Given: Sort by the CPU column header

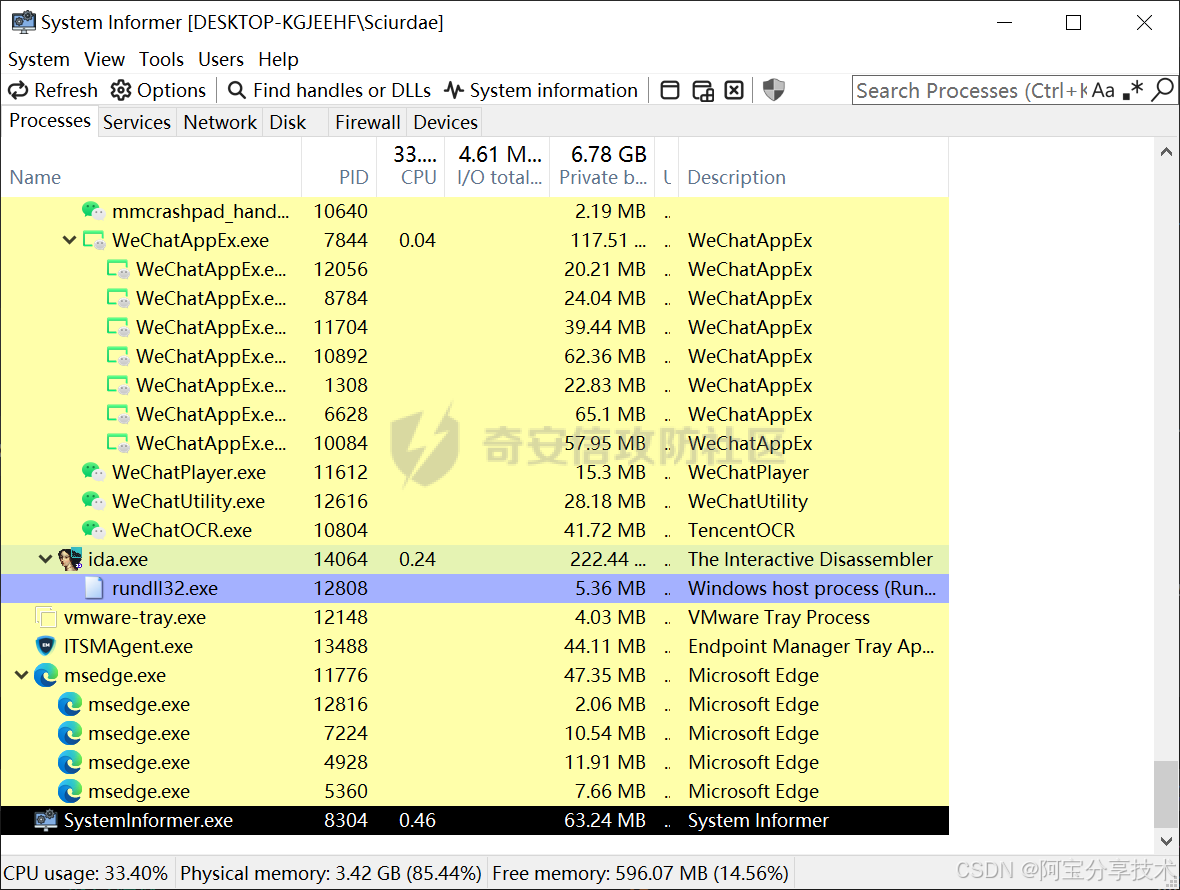Looking at the screenshot, I should [409, 167].
